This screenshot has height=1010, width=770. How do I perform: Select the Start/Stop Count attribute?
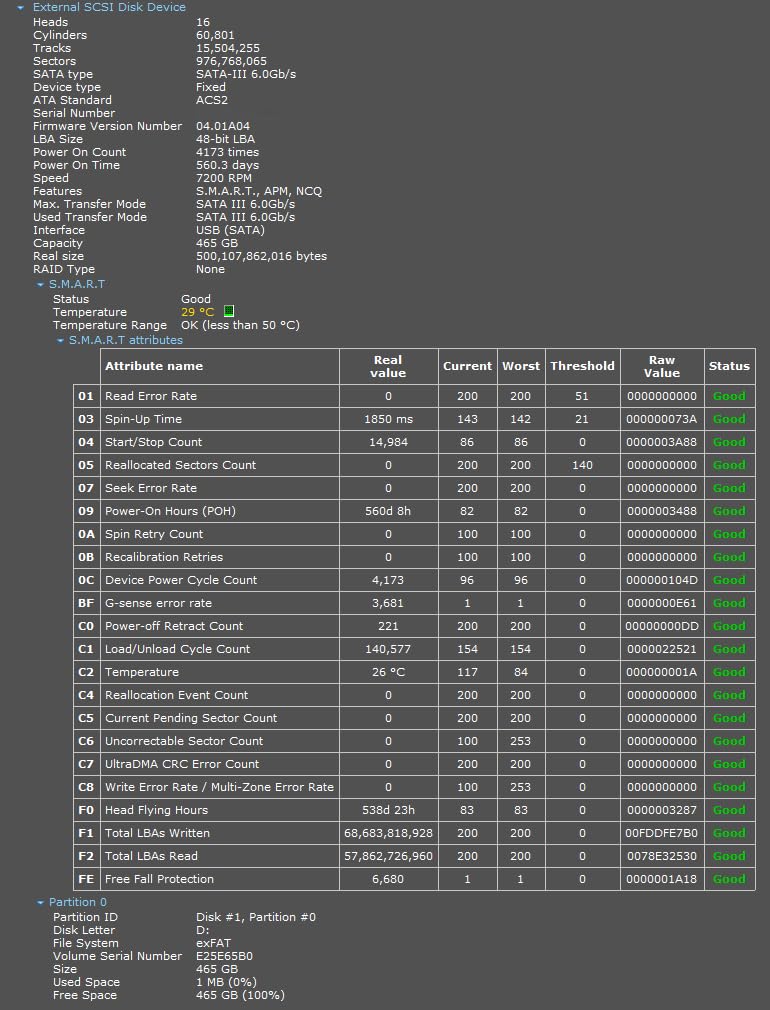[x=414, y=442]
